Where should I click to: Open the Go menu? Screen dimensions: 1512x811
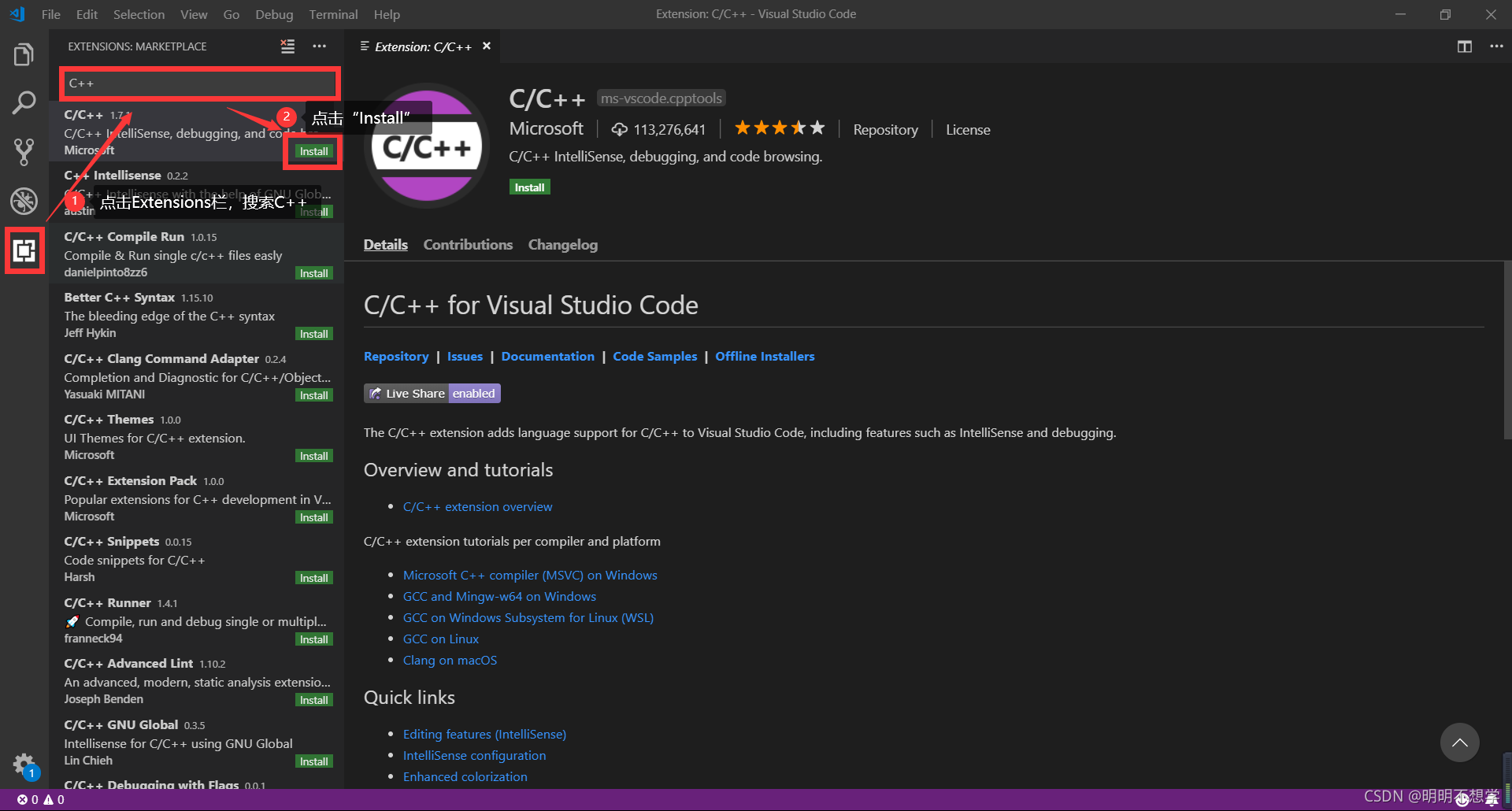click(x=231, y=14)
